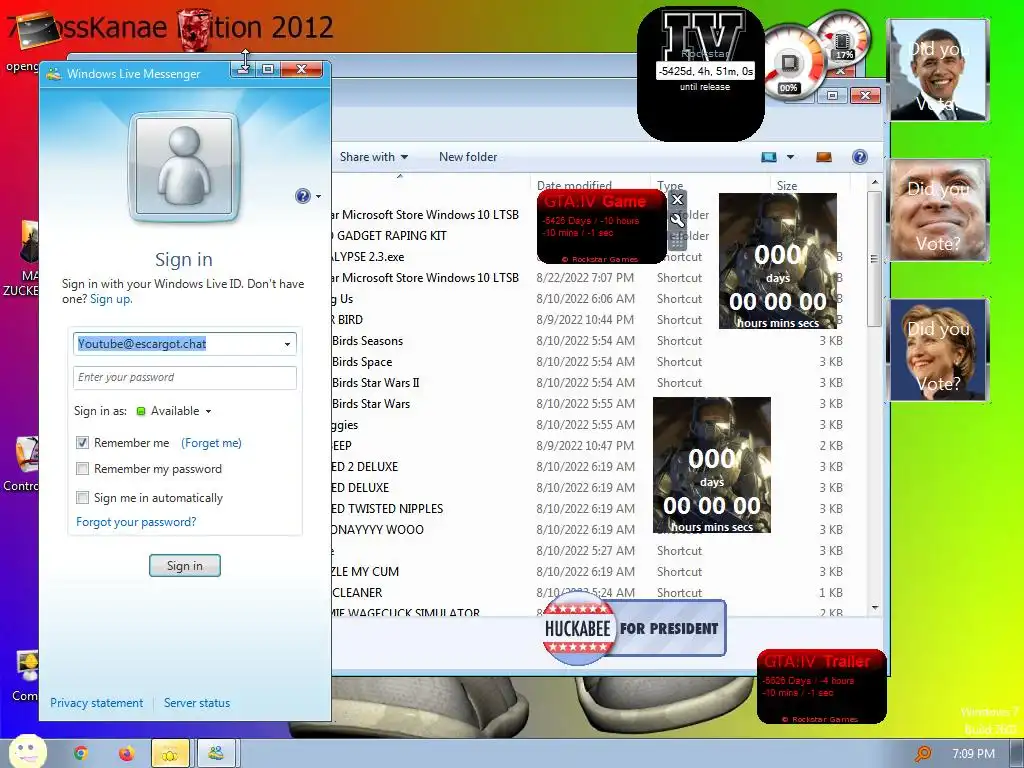The width and height of the screenshot is (1024, 768).
Task: Click the Windows Live Messenger title icon
Action: tap(54, 73)
